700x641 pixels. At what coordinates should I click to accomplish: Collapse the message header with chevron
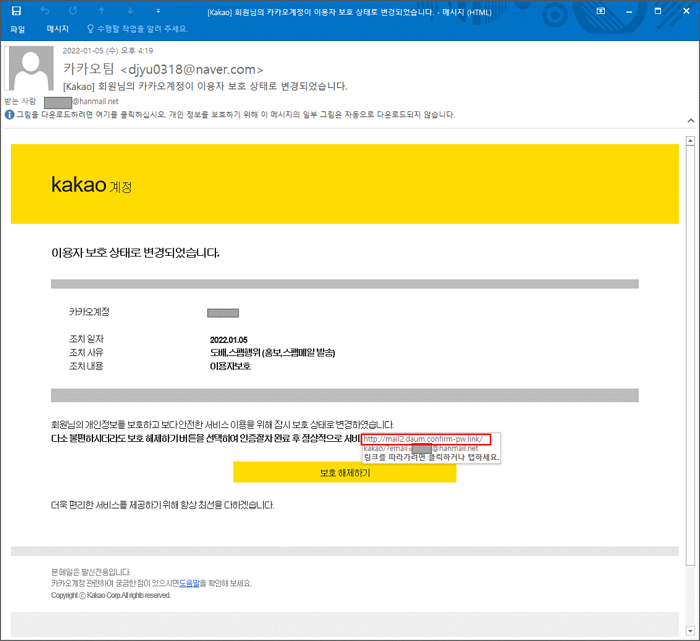pos(691,121)
